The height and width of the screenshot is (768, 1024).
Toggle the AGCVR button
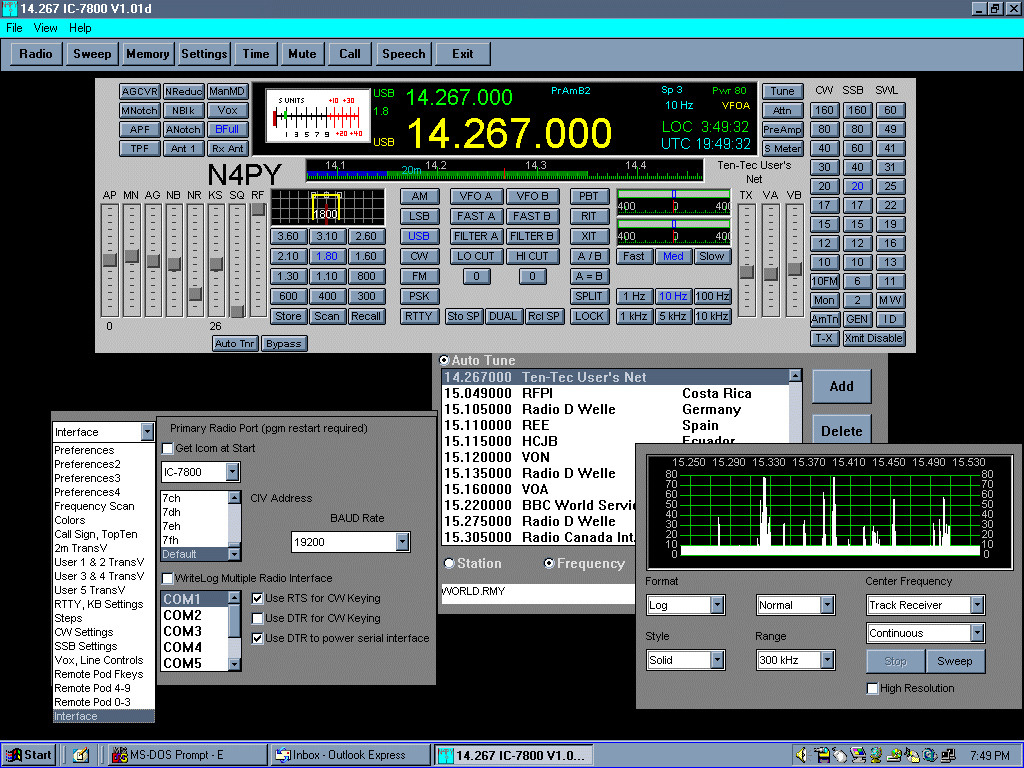pyautogui.click(x=139, y=91)
